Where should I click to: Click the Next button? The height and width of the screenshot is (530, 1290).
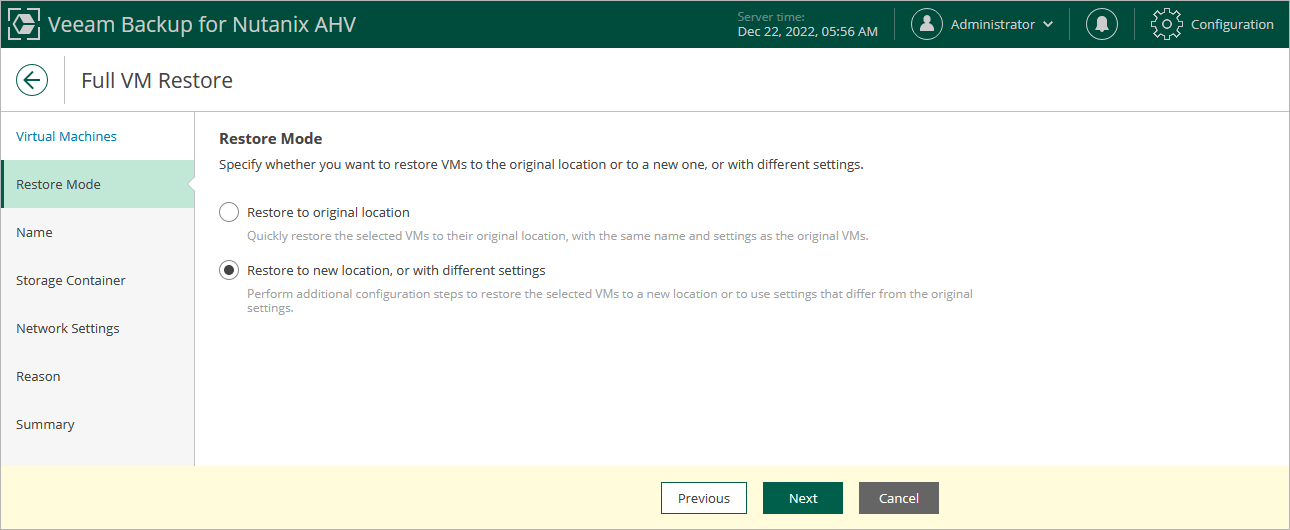tap(803, 498)
